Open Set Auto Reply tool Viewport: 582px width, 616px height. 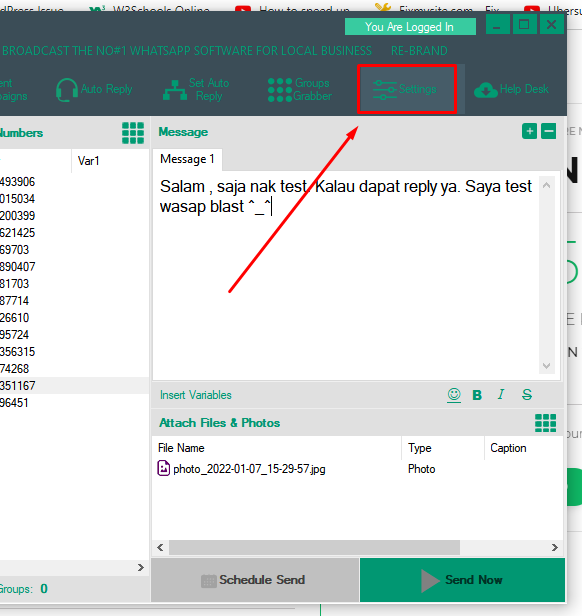[x=196, y=90]
